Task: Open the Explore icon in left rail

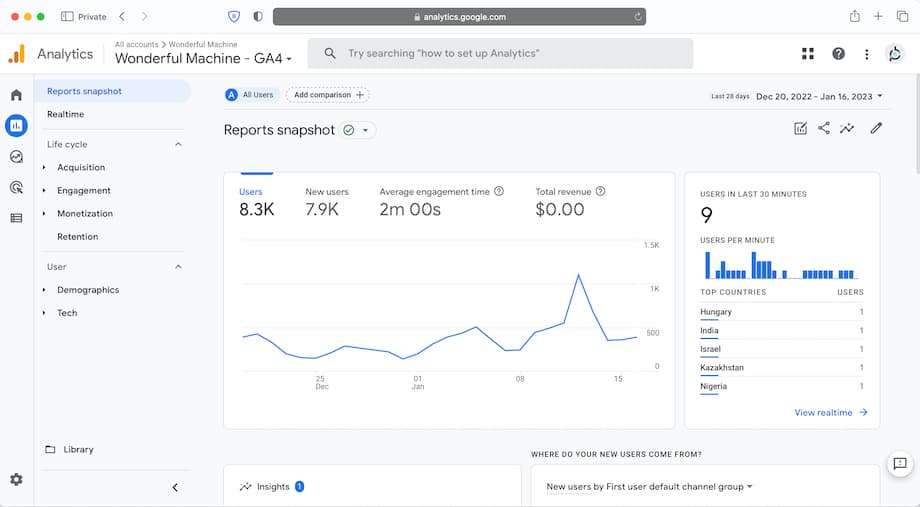Action: click(16, 157)
